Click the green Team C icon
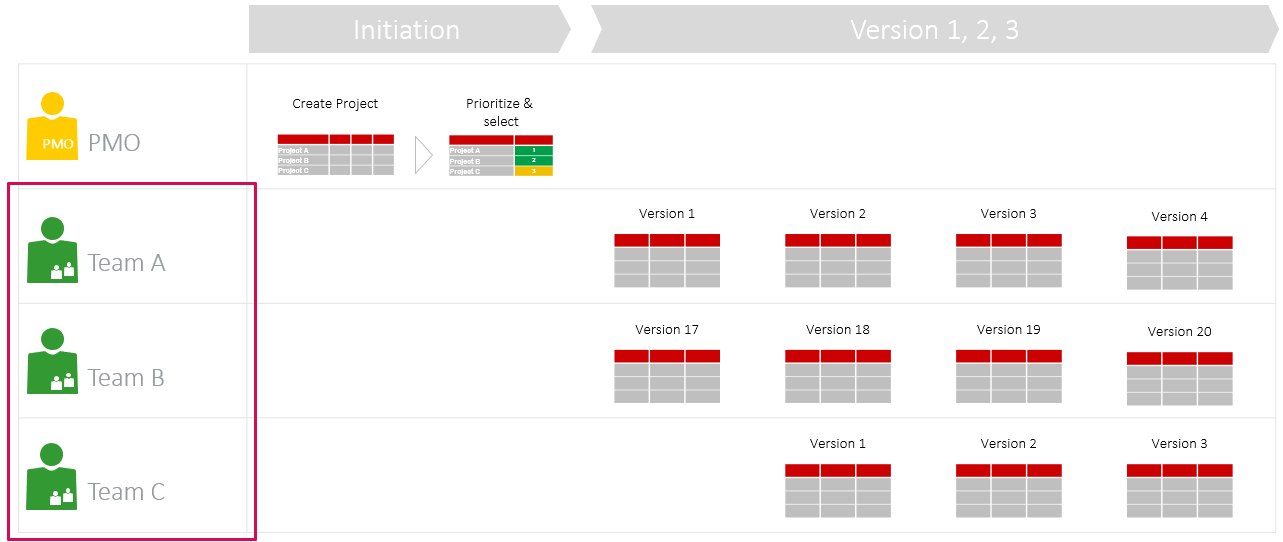Image resolution: width=1283 pixels, height=542 pixels. pos(52,476)
